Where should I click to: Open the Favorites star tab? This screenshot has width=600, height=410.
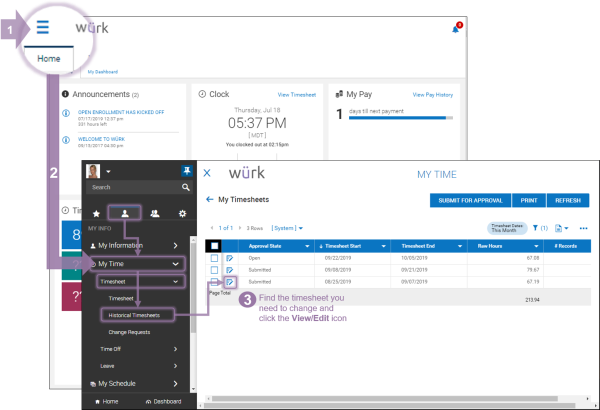(x=96, y=214)
